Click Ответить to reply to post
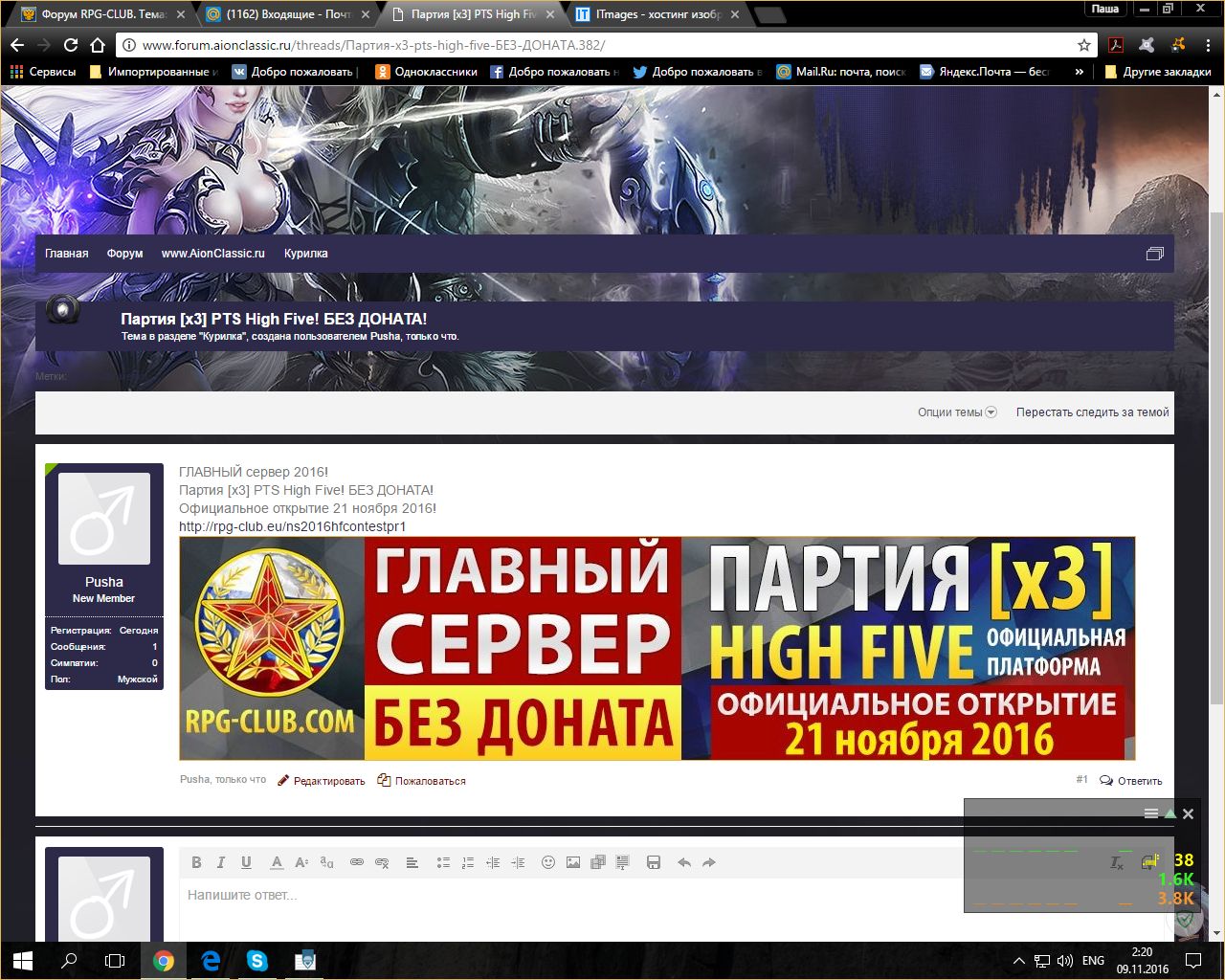 click(x=1131, y=781)
